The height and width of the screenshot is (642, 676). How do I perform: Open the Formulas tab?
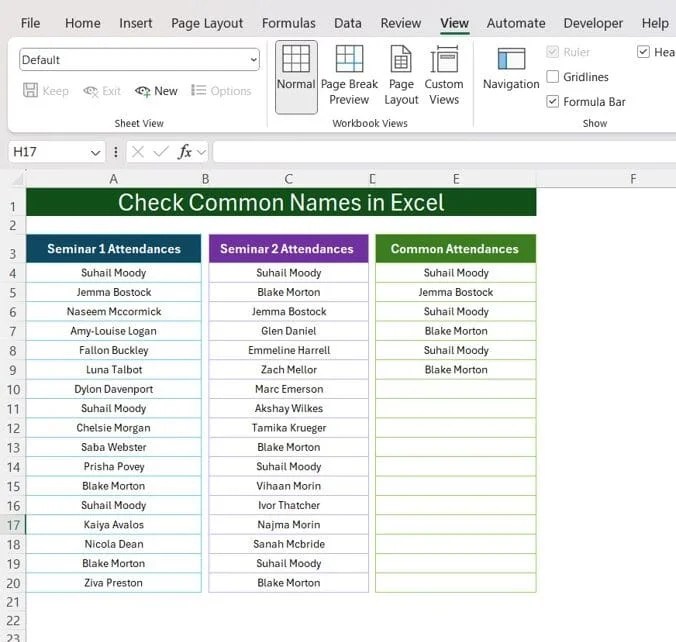coord(289,23)
